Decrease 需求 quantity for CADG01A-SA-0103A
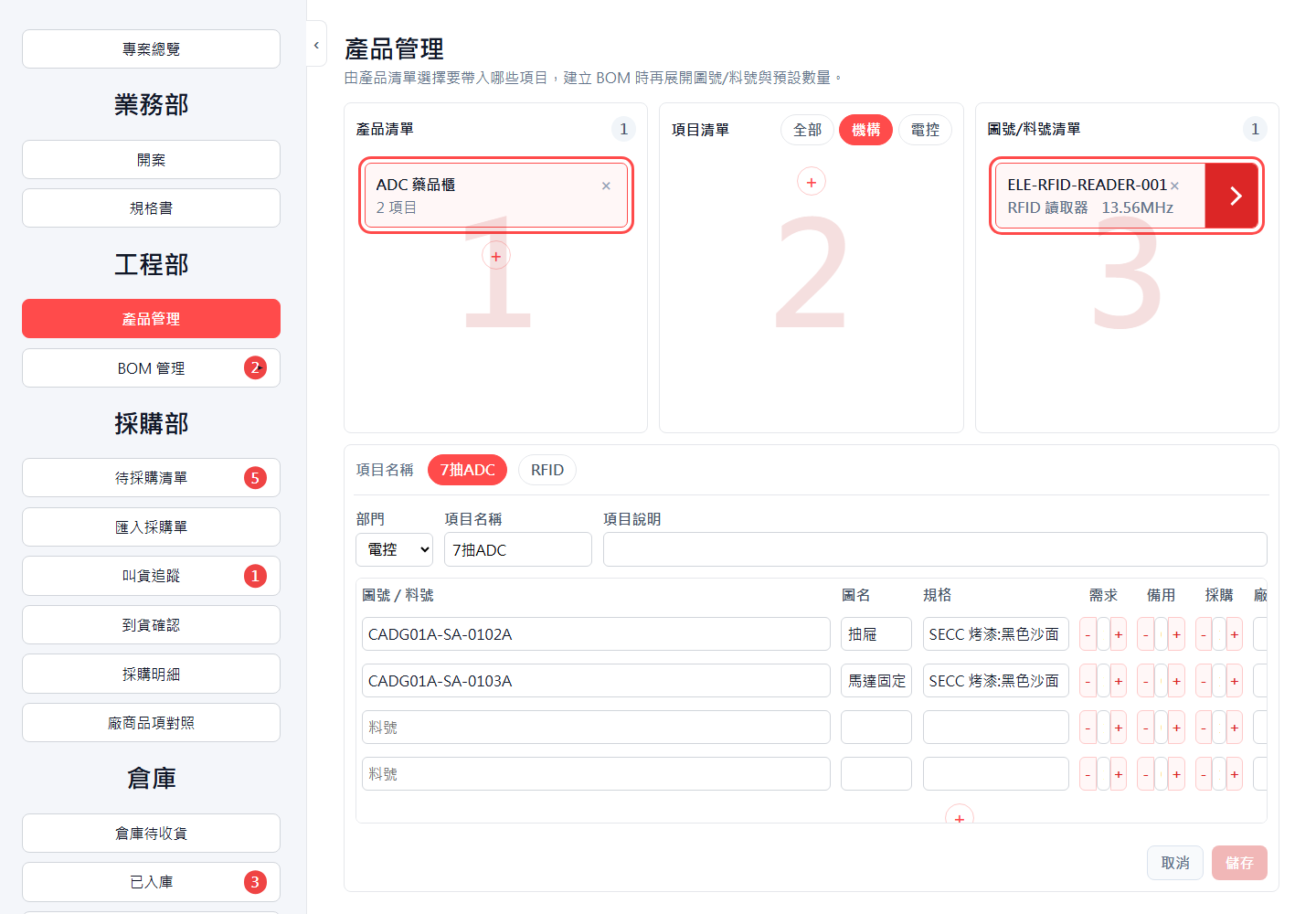1316x914 pixels. [x=1088, y=681]
